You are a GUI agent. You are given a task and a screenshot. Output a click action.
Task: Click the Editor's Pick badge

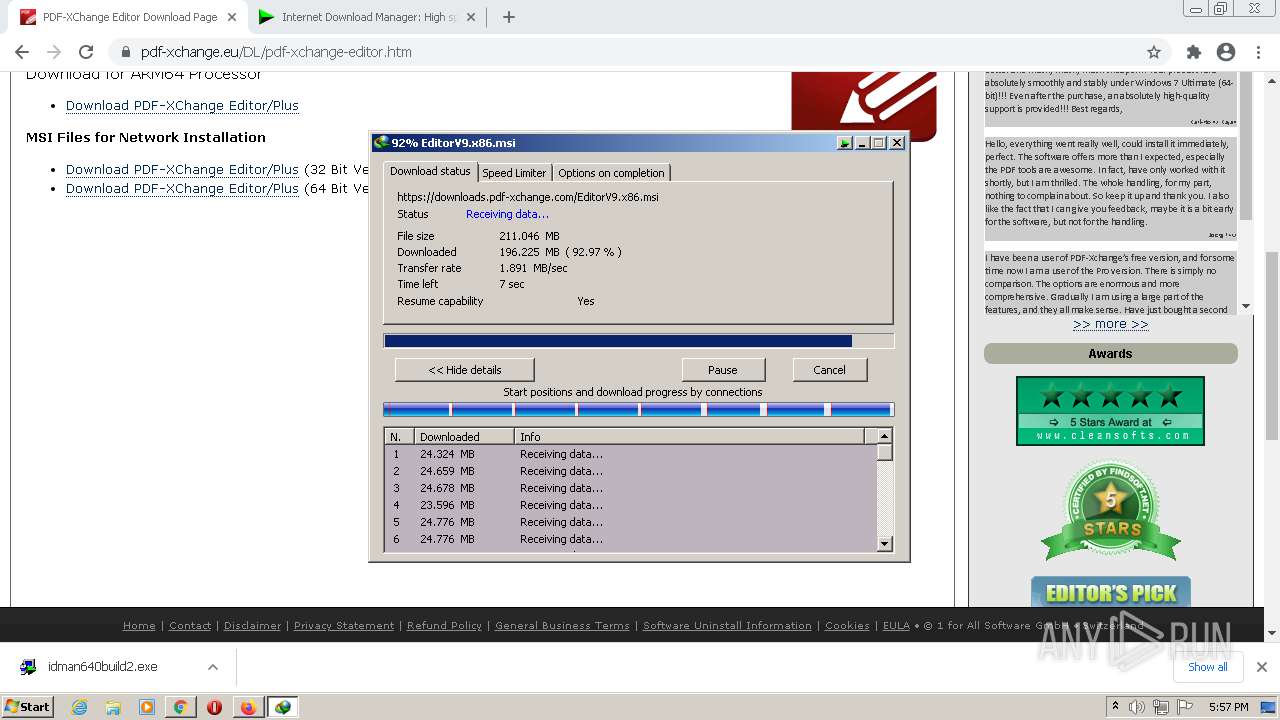pos(1110,592)
